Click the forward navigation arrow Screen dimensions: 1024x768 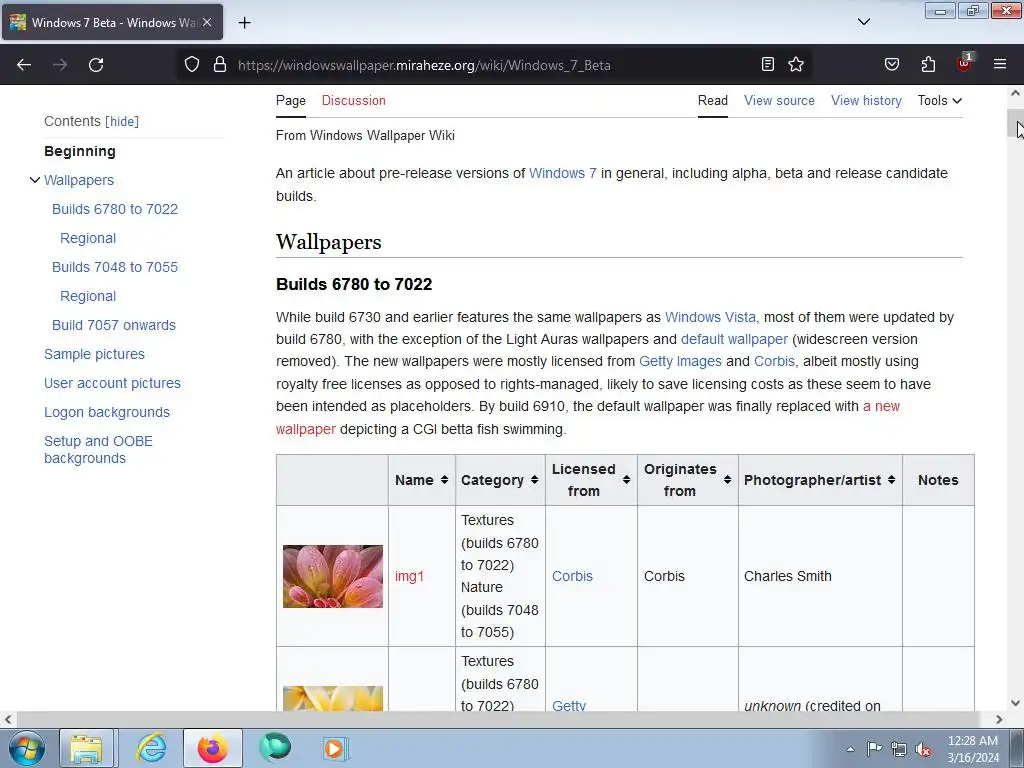coord(60,65)
